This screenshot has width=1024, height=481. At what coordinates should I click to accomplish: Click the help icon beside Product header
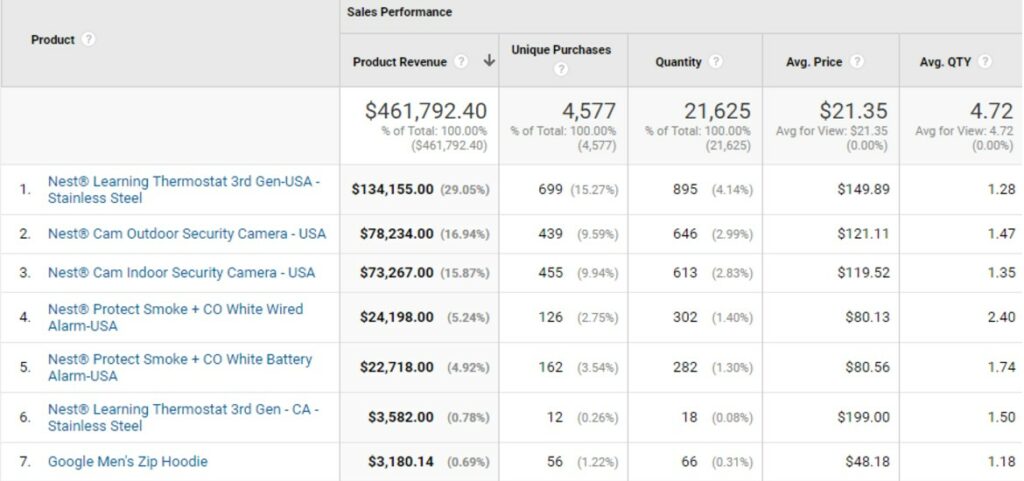coord(89,40)
